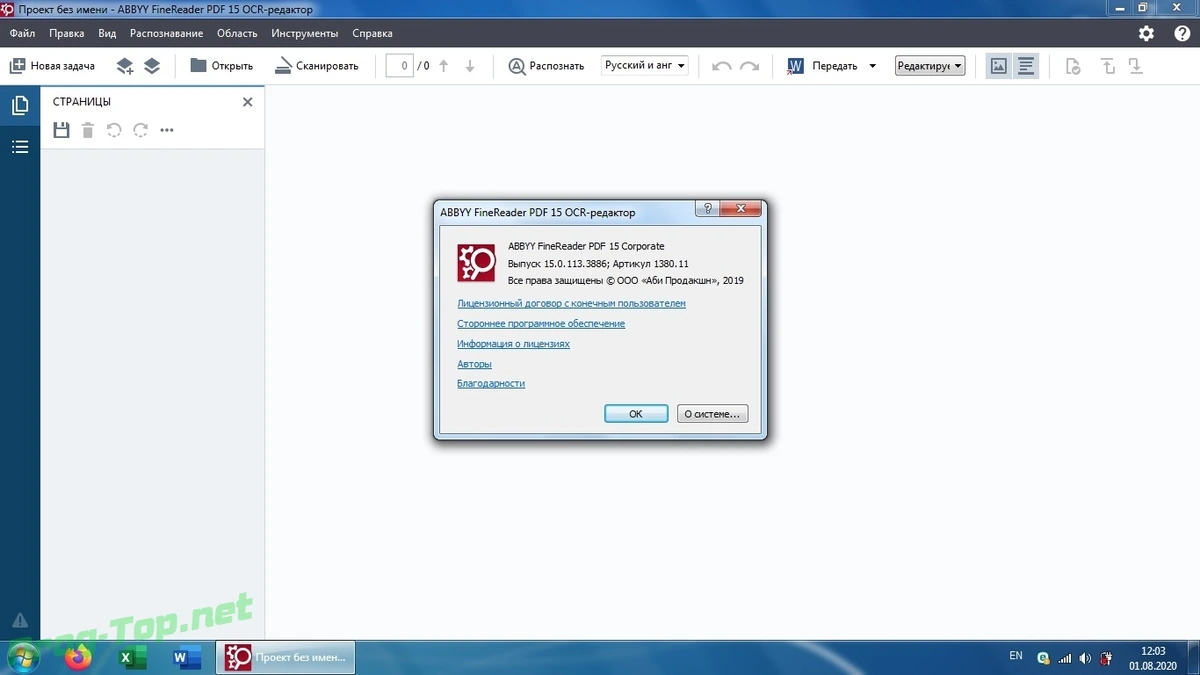Click the Проект без имен taskbar item
1200x675 pixels.
click(288, 657)
